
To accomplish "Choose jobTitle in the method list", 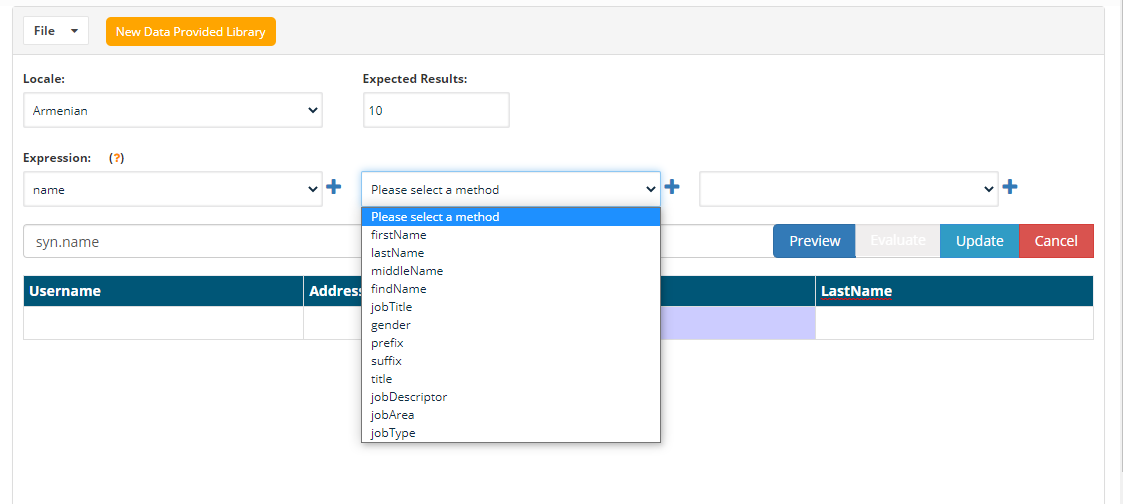I will 391,307.
